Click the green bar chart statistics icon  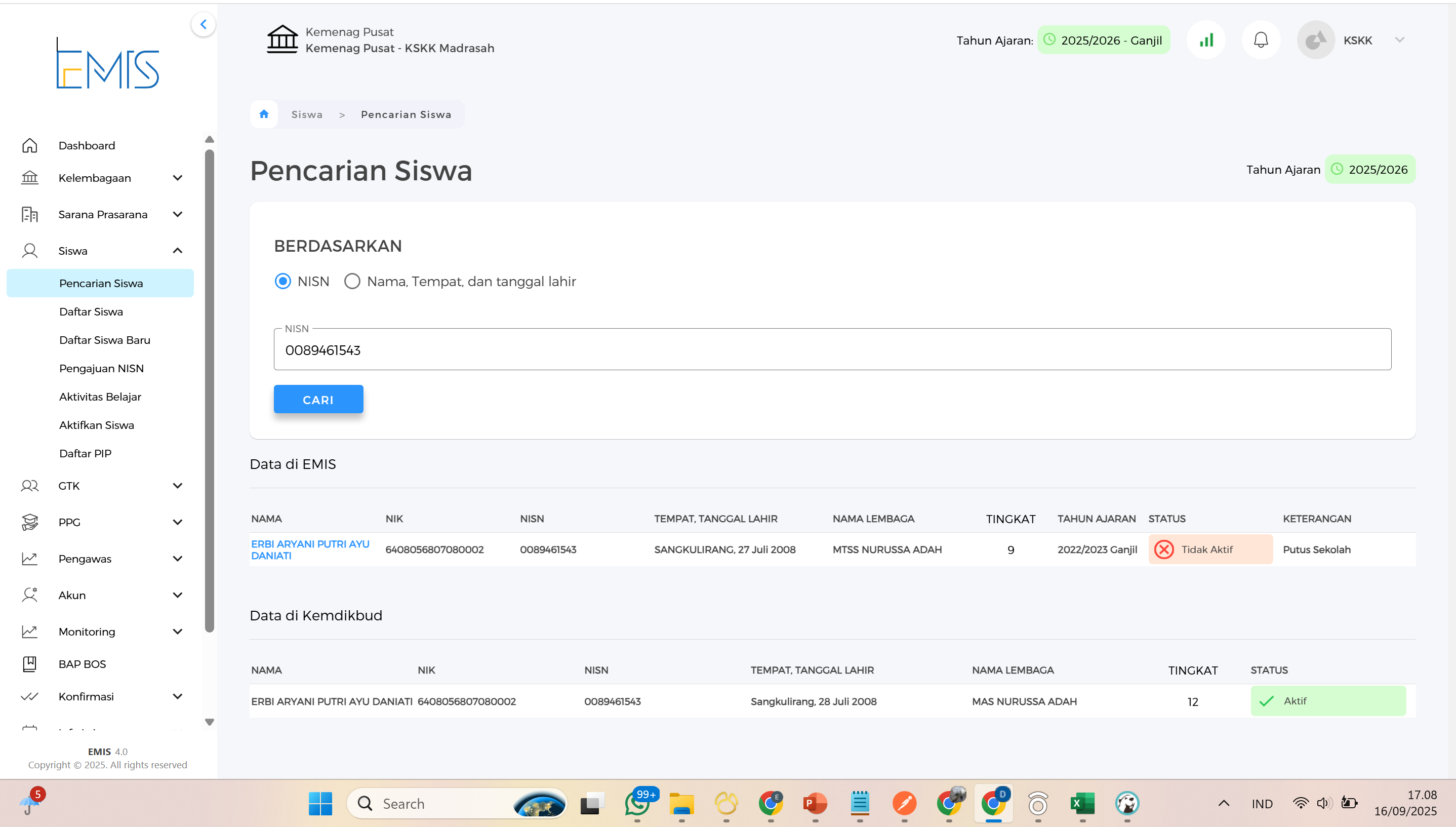[1206, 41]
